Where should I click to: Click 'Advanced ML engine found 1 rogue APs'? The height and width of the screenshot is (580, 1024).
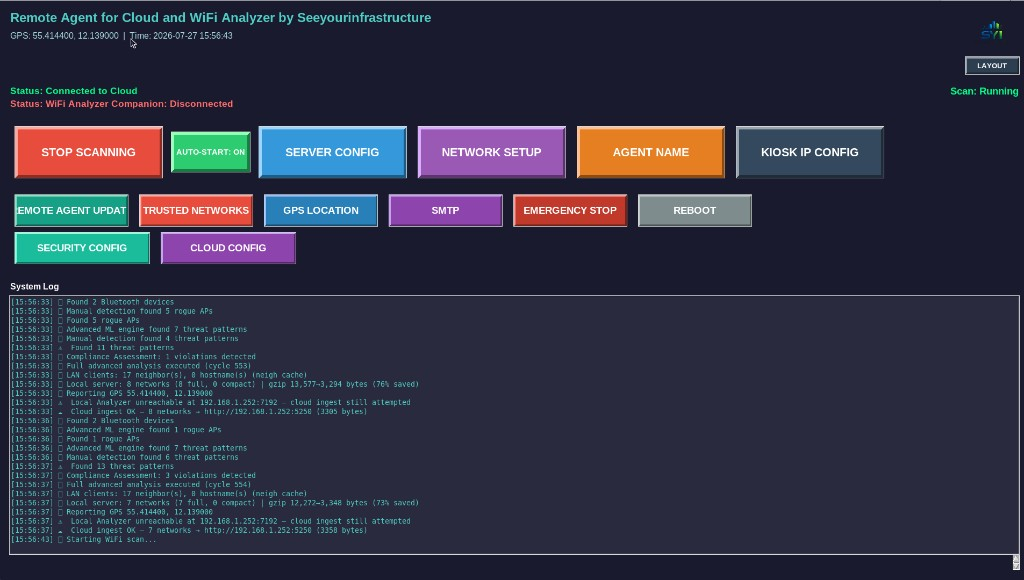pos(116,430)
